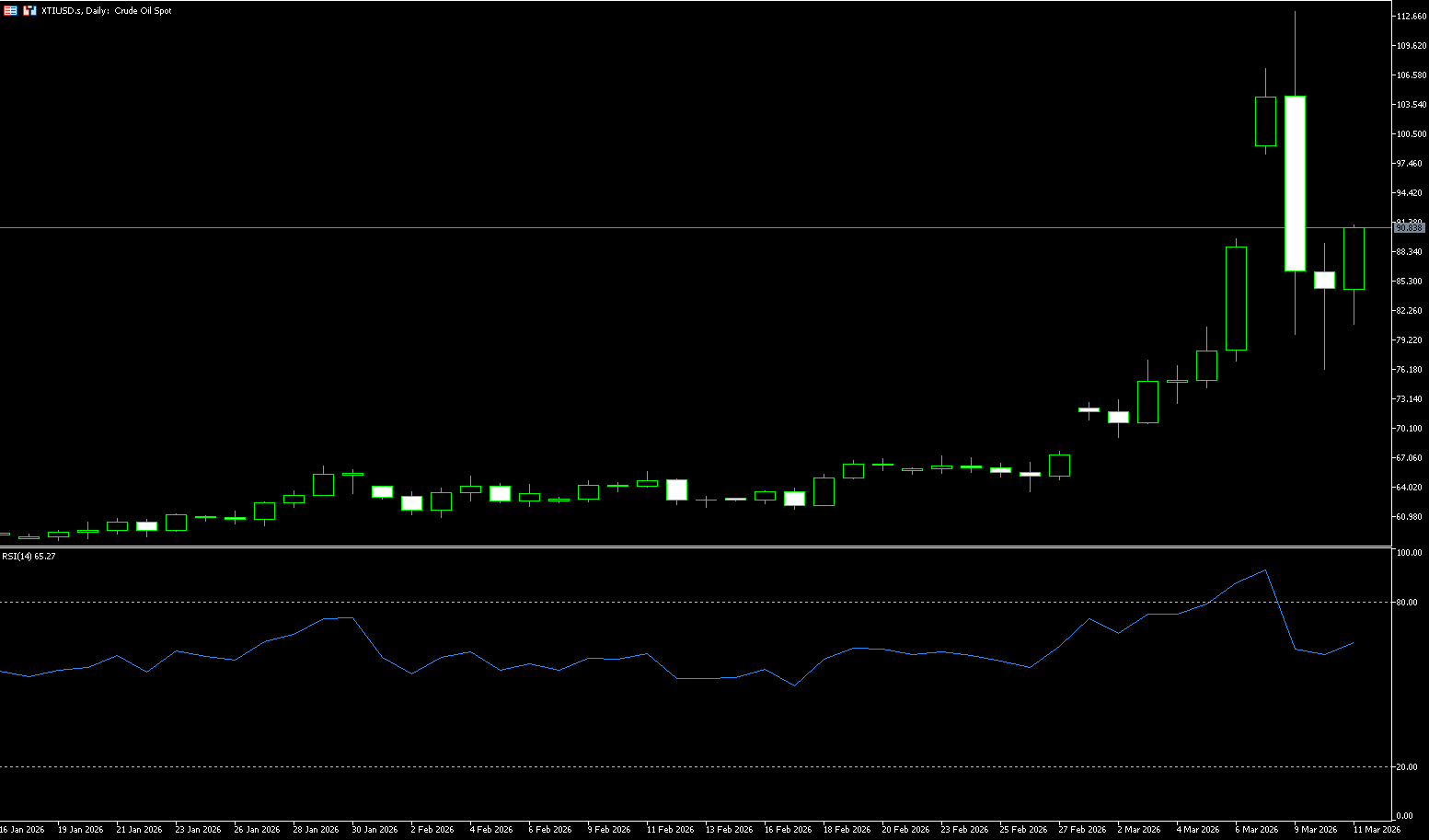Click the small candle on 27 Feb 2026
This screenshot has width=1429, height=840.
point(1089,409)
